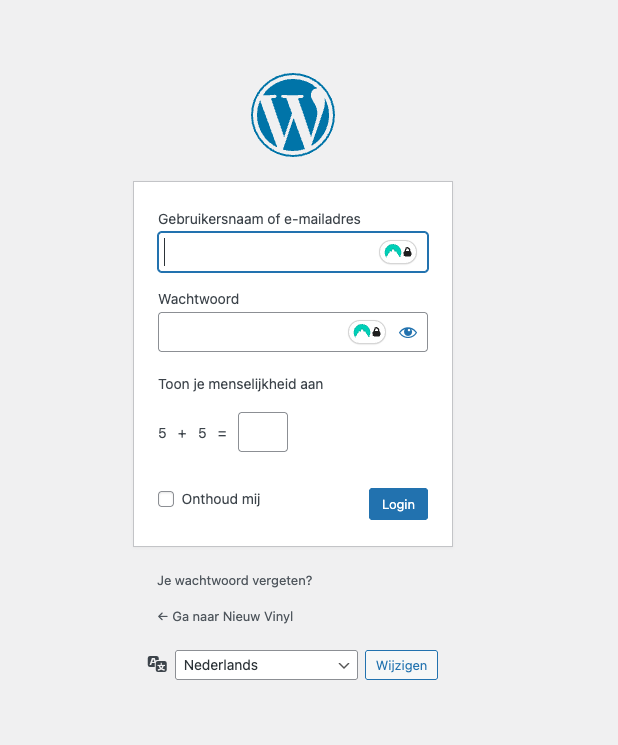Click the 5 + 5 equation text

coord(192,433)
